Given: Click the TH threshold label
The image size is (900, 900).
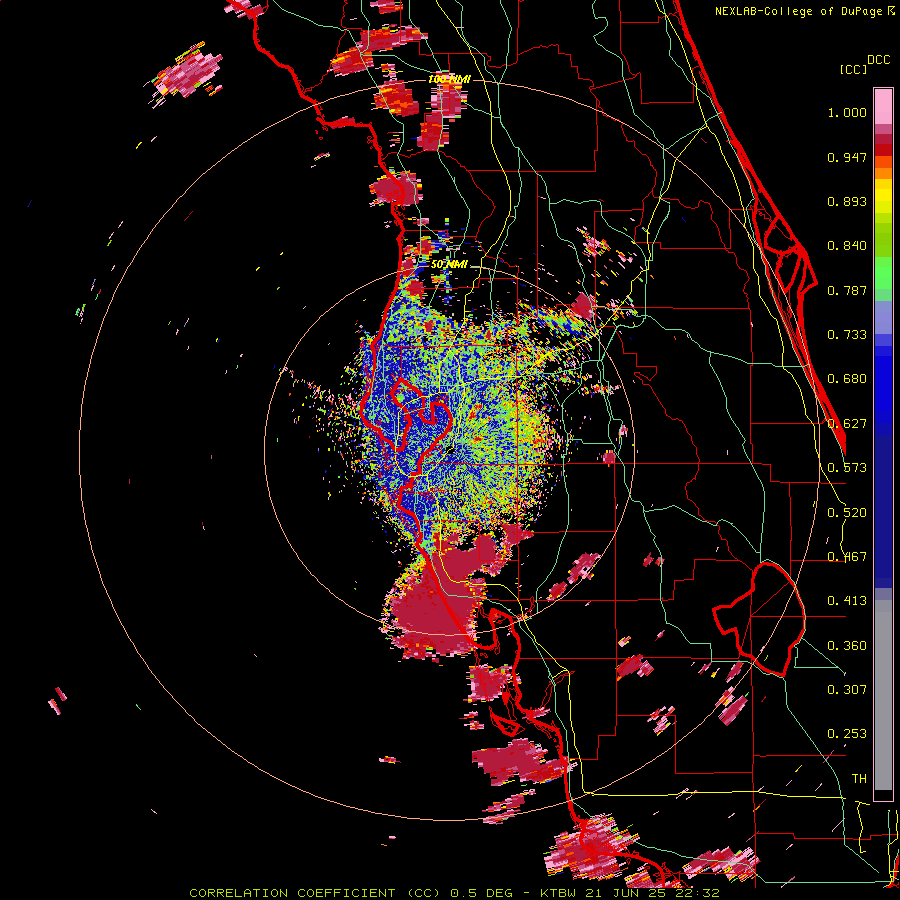Looking at the screenshot, I should click(x=859, y=779).
